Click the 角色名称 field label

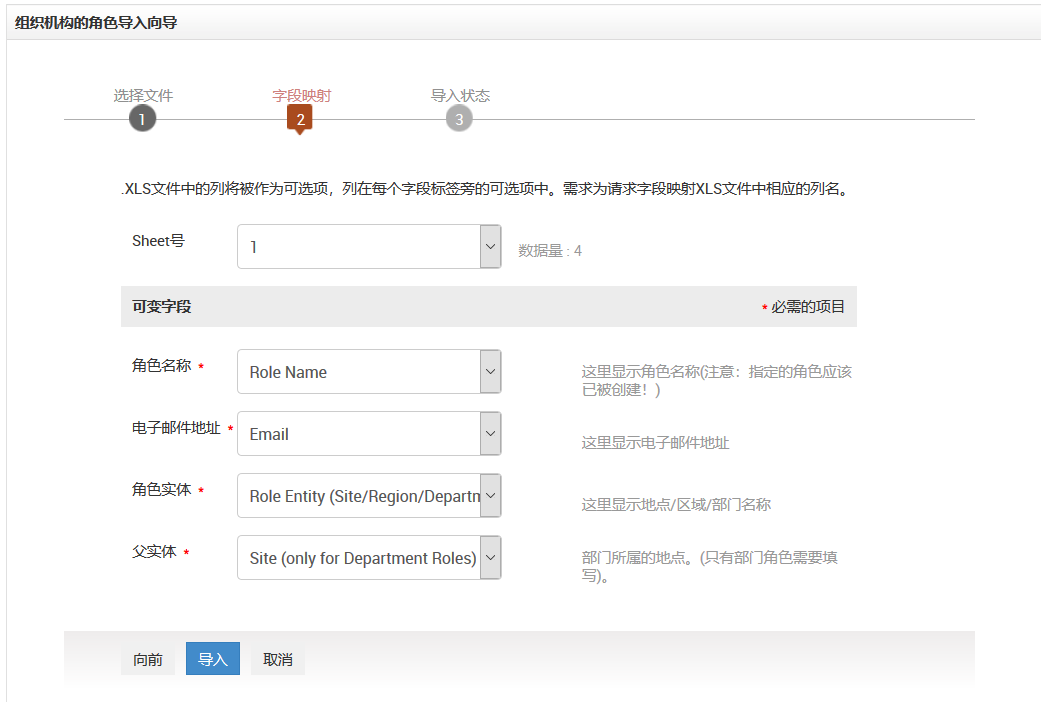point(161,365)
